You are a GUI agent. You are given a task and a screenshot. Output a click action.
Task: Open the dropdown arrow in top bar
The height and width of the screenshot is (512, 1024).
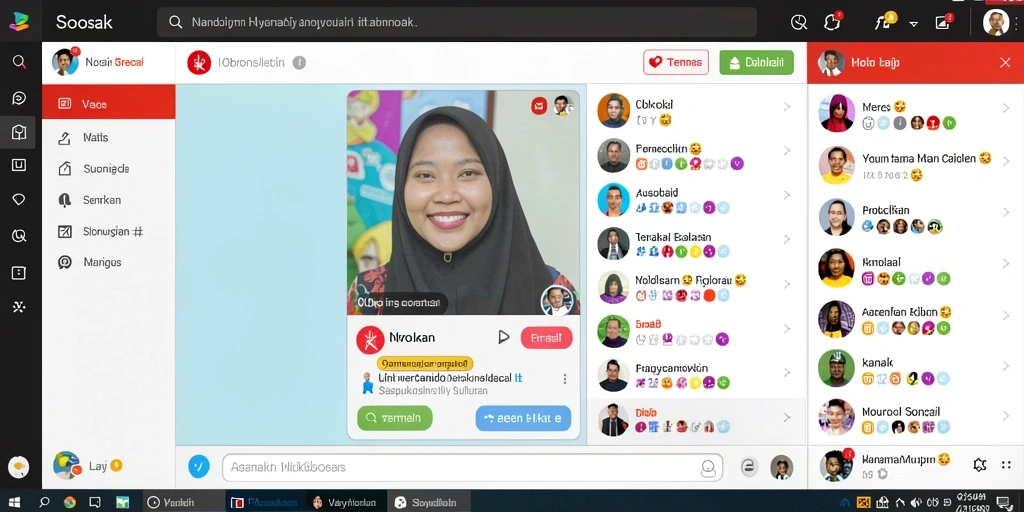point(914,24)
